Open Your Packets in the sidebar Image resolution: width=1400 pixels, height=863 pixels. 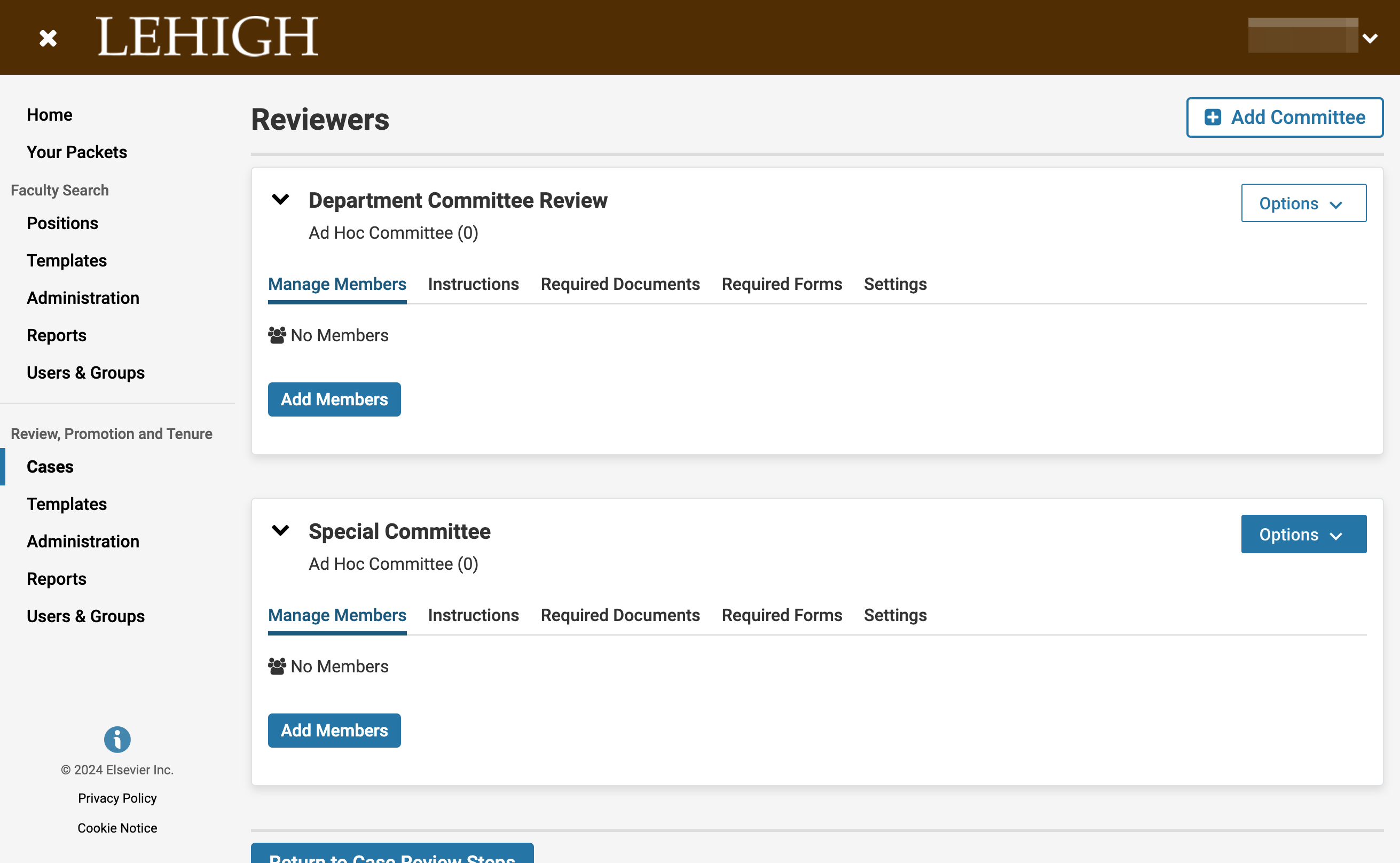tap(77, 152)
